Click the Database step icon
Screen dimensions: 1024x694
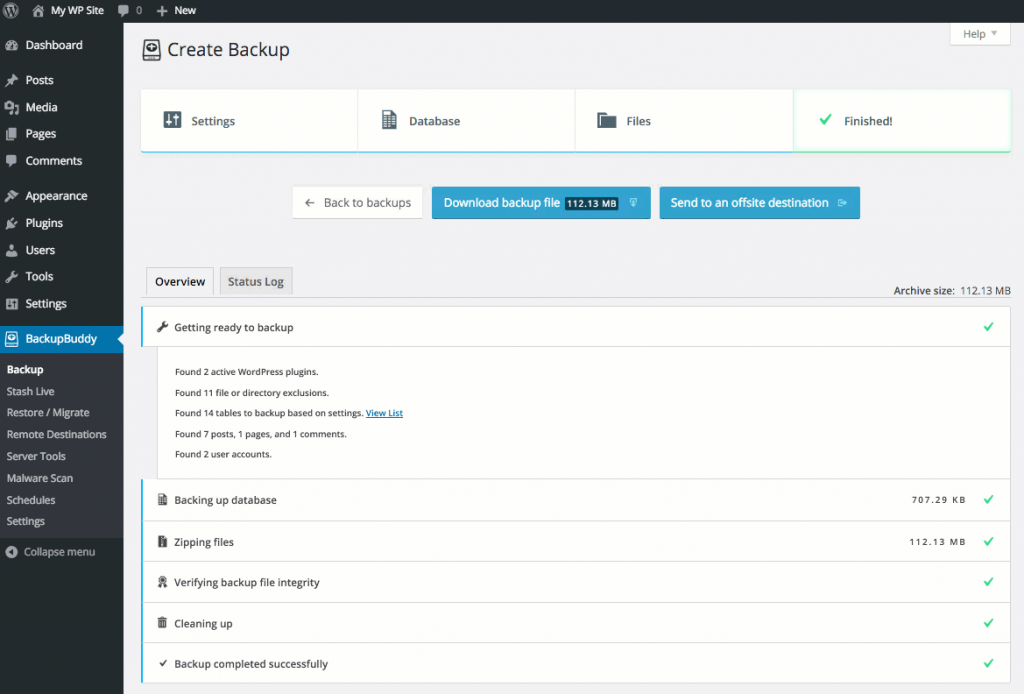click(389, 121)
